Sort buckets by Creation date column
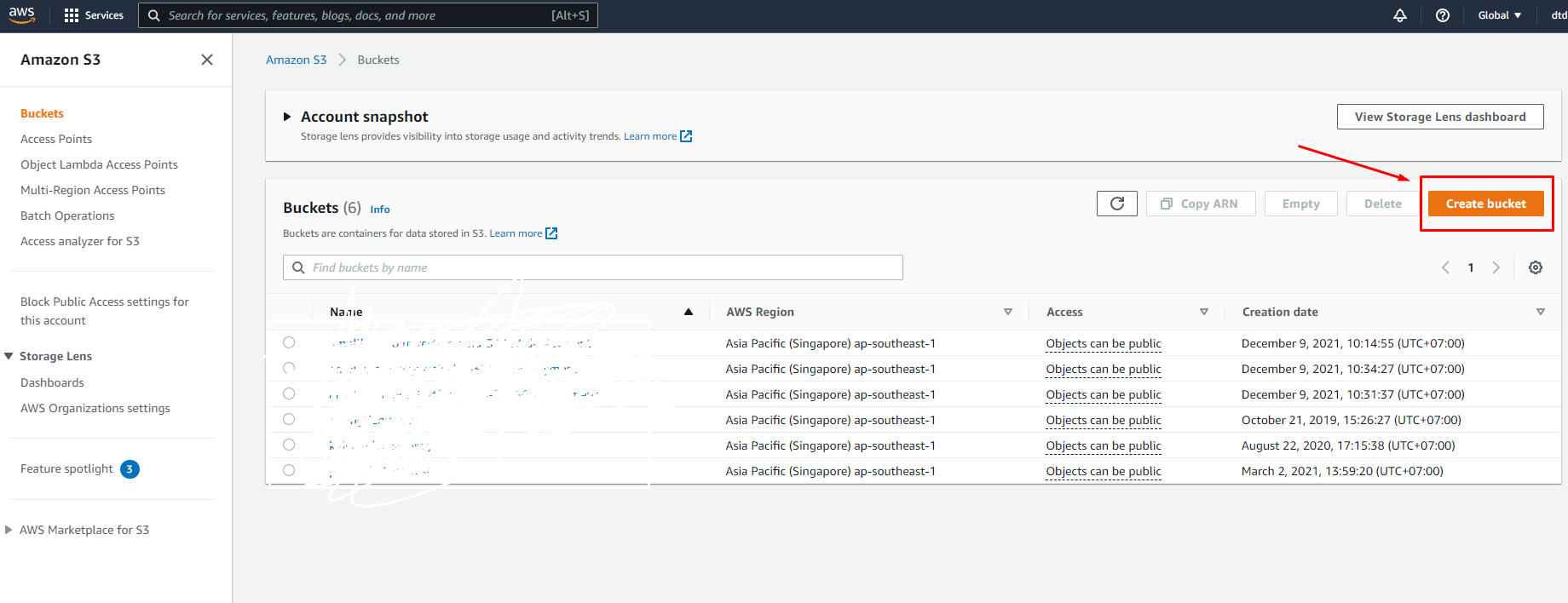This screenshot has width=1568, height=603. click(1280, 312)
